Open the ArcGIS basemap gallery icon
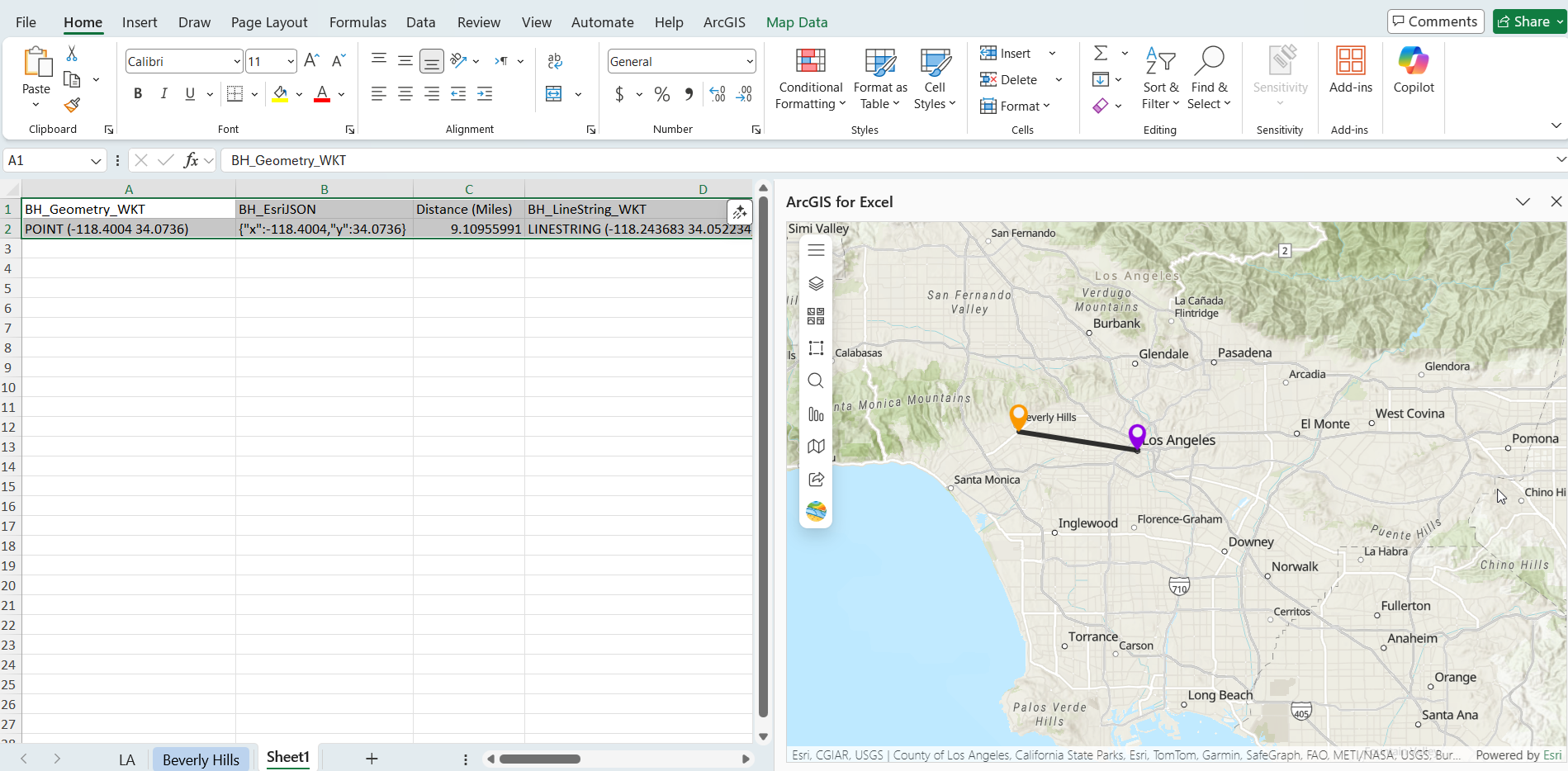The width and height of the screenshot is (1568, 771). [816, 316]
